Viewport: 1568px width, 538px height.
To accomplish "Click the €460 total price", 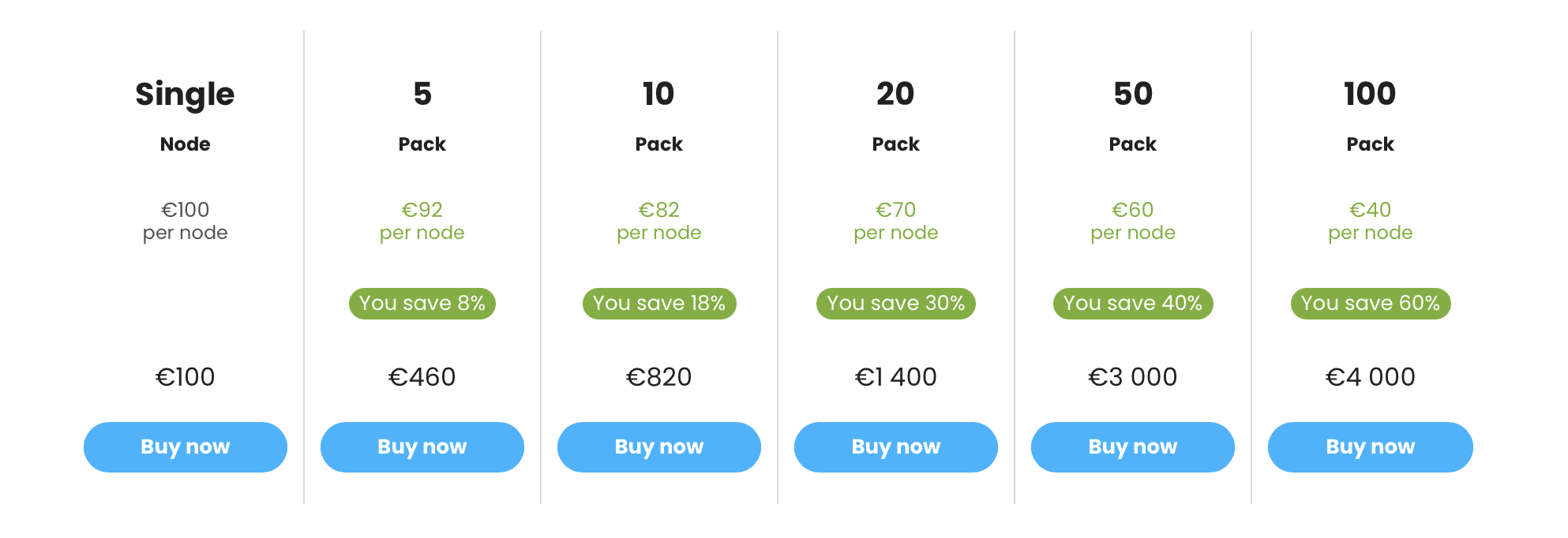I will [422, 377].
